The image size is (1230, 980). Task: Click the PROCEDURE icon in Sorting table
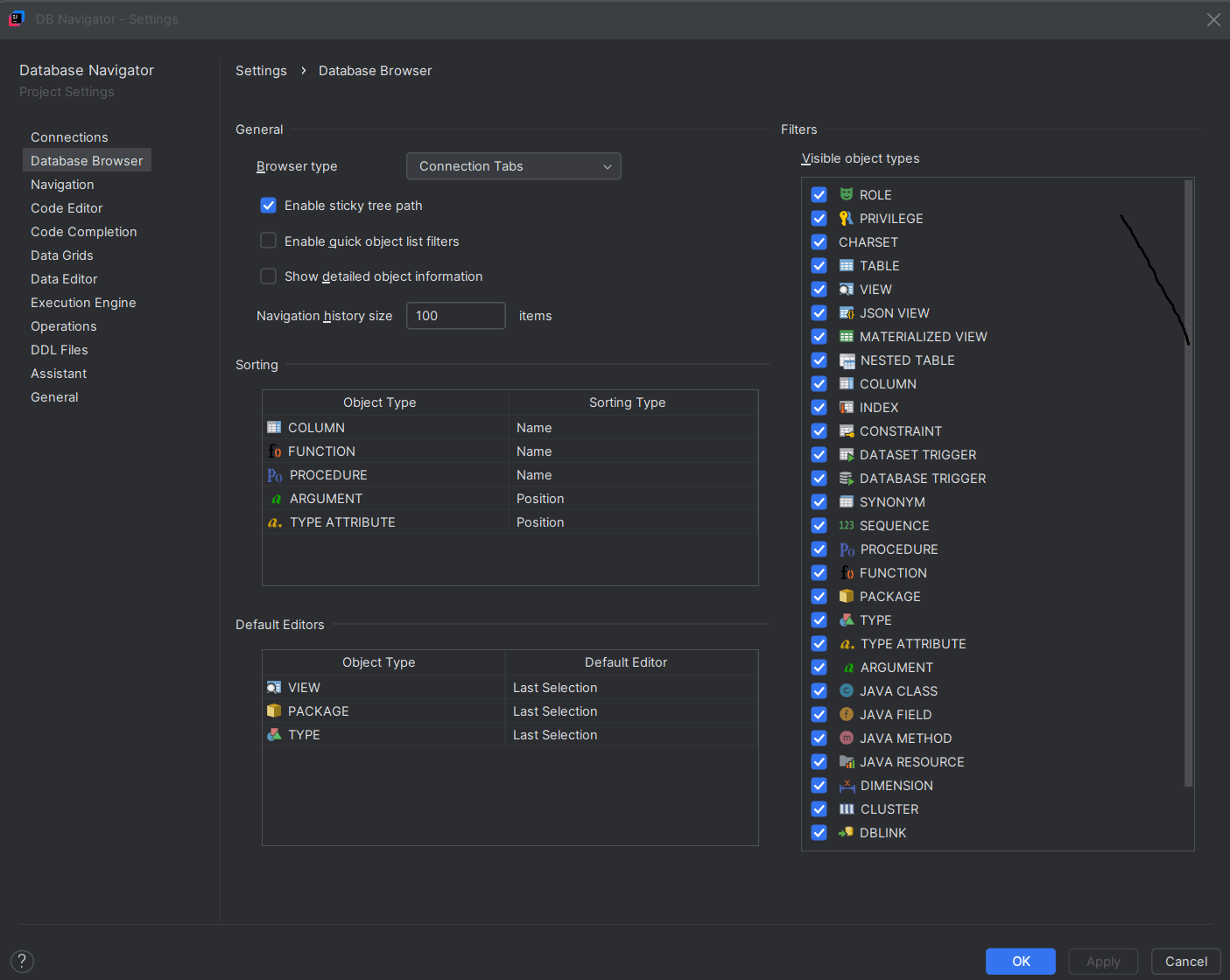(x=275, y=475)
